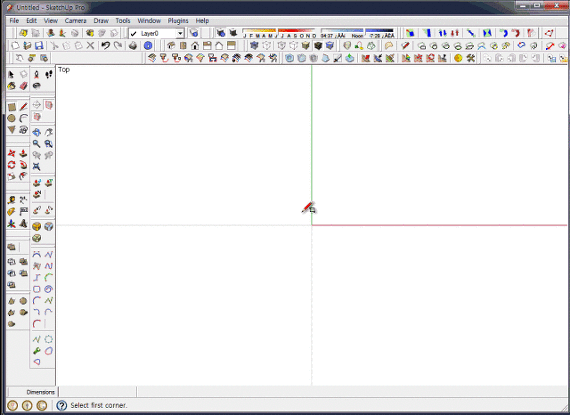570x415 pixels.
Task: Click the Undo arrow icon
Action: coord(105,45)
